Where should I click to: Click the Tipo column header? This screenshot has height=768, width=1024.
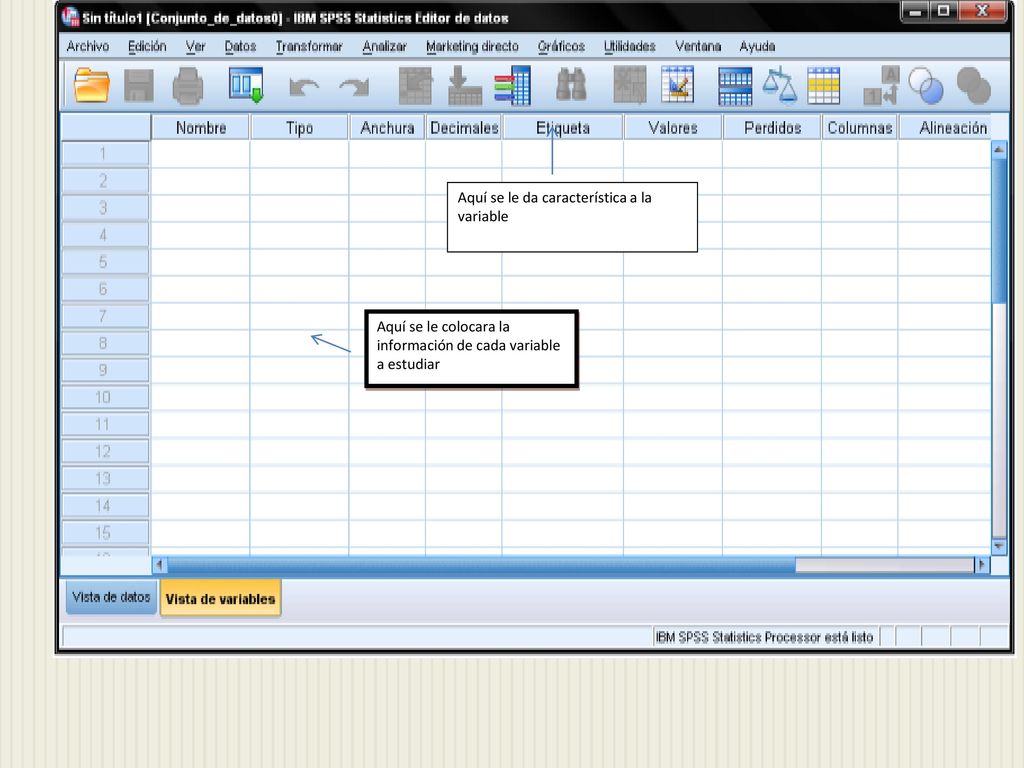[299, 128]
